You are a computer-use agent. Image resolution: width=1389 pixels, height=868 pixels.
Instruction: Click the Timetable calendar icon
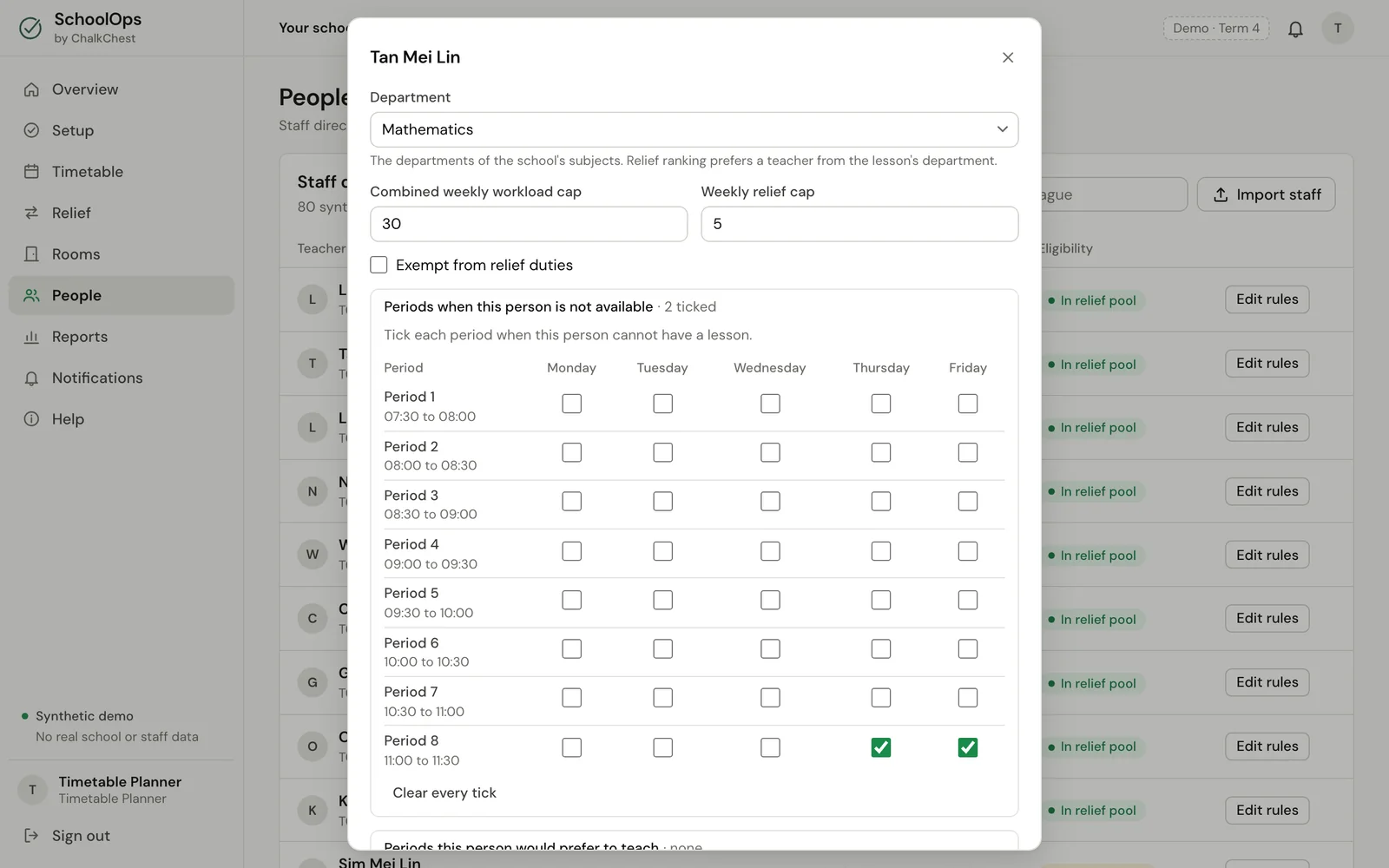[x=31, y=172]
